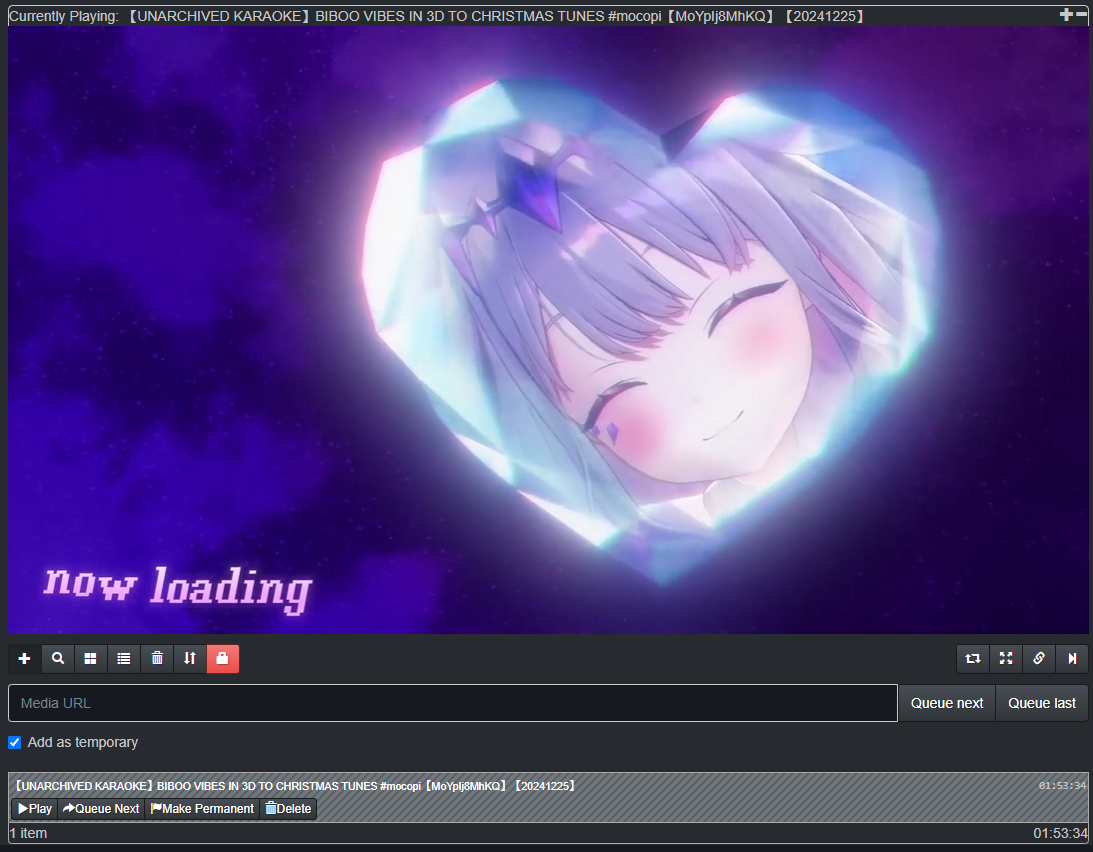Click the list view toolbar icon
This screenshot has height=852, width=1093.
click(123, 659)
